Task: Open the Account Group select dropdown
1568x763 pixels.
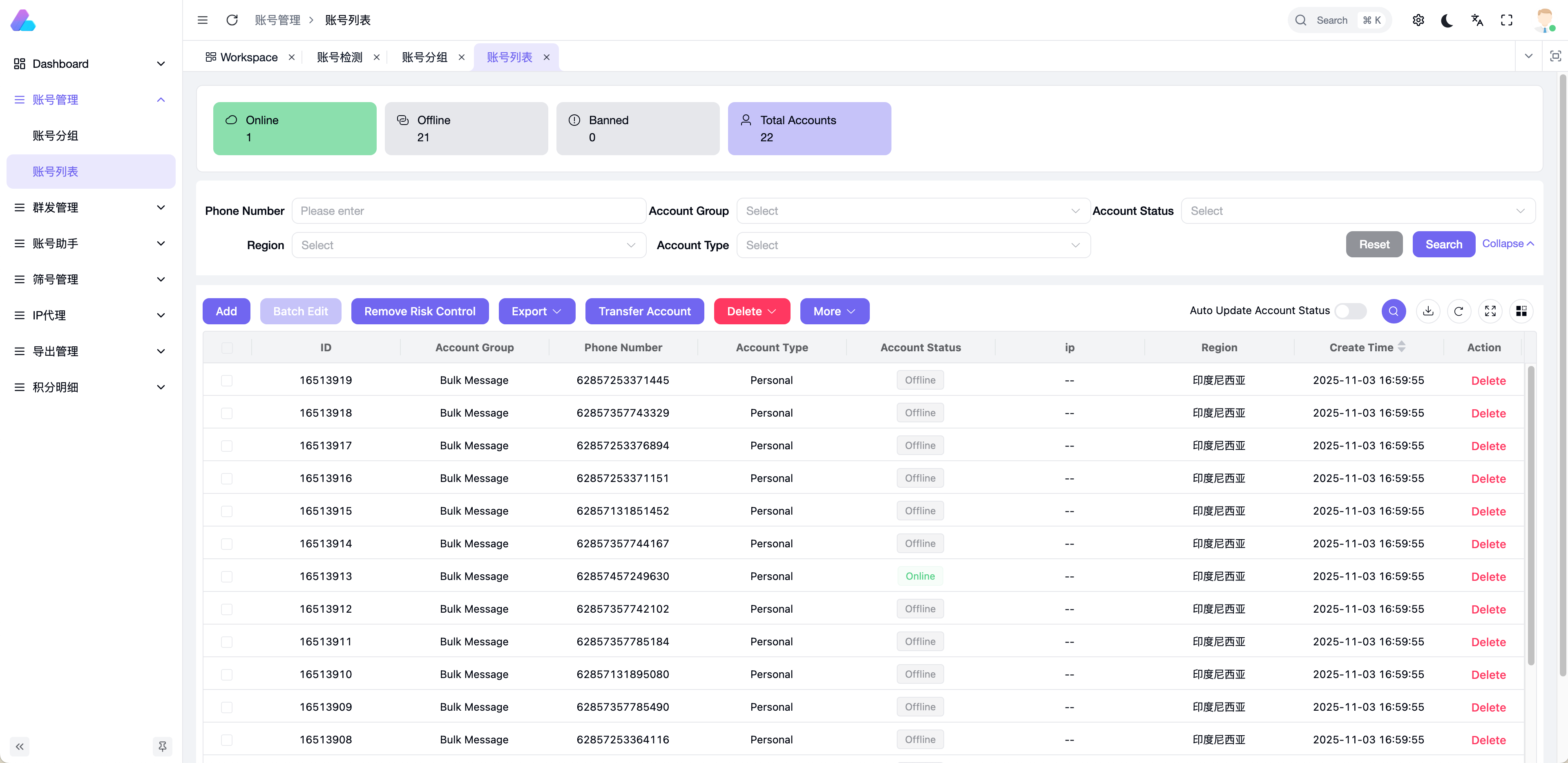Action: point(912,210)
